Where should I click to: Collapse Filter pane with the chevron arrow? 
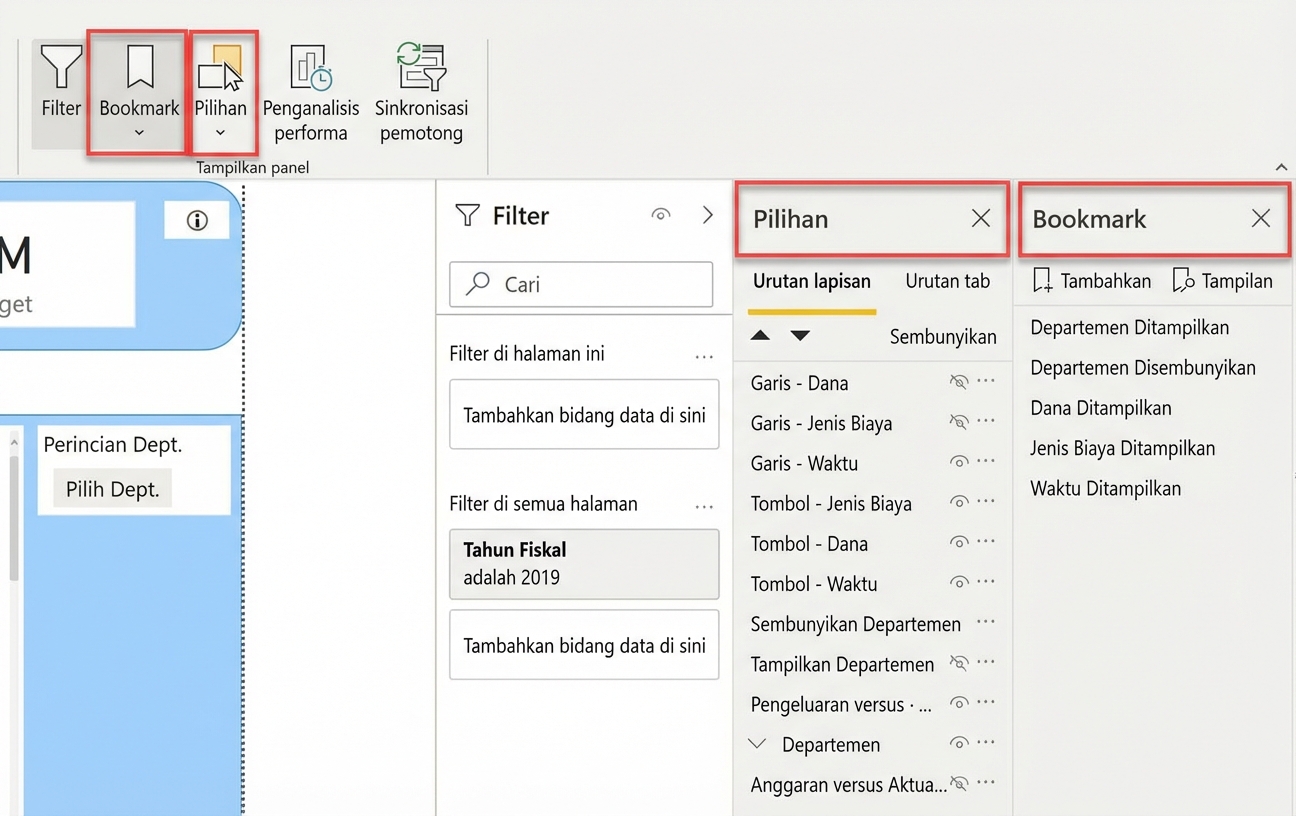point(708,215)
